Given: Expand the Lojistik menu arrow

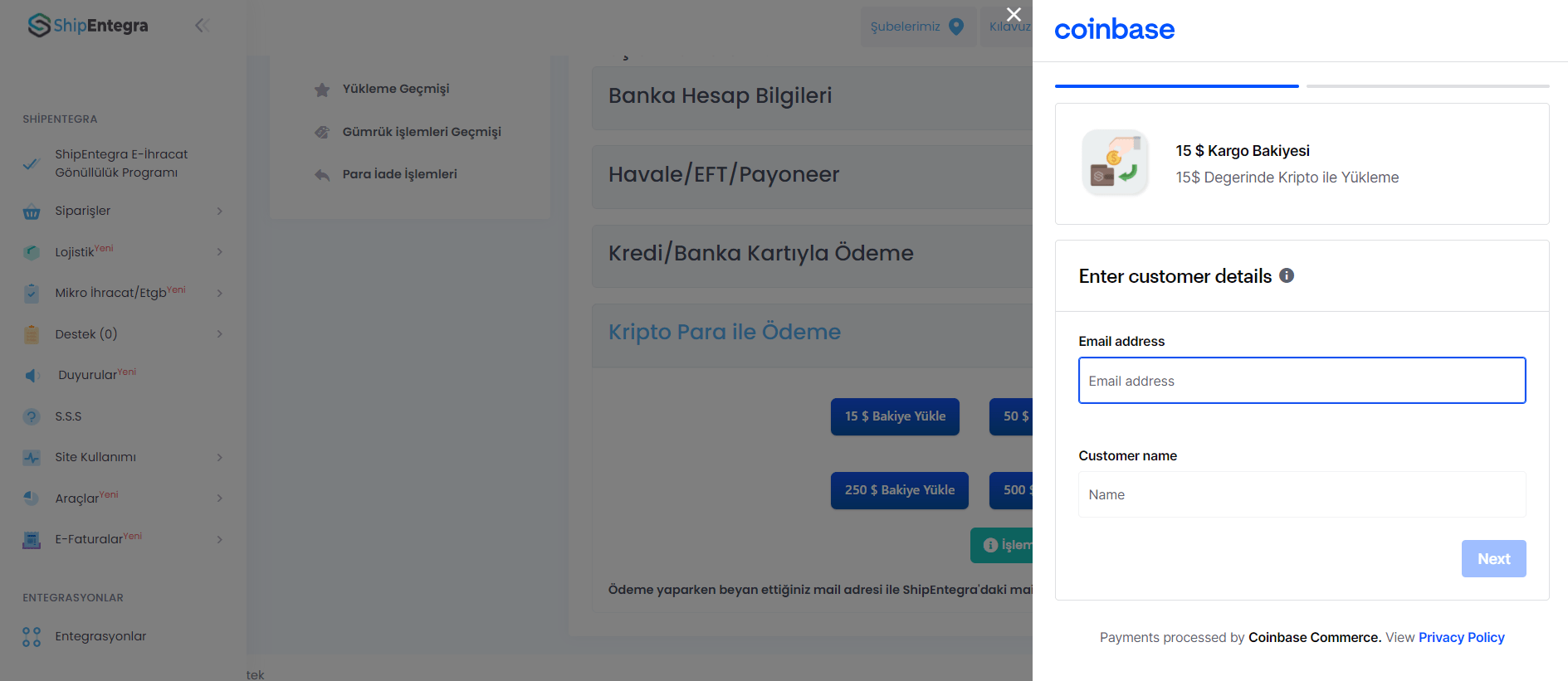Looking at the screenshot, I should 220,252.
